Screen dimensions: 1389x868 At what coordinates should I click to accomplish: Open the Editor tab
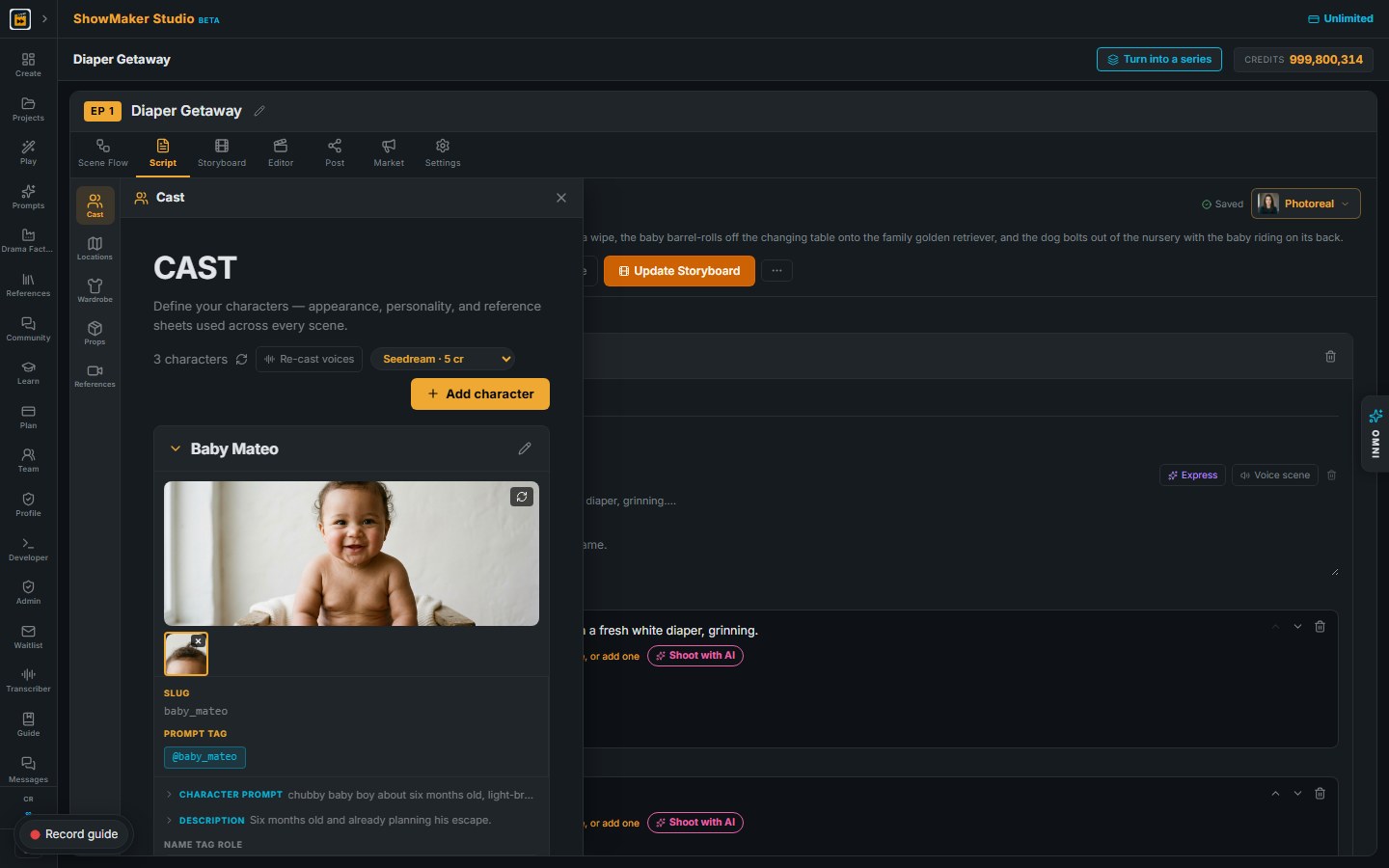(x=281, y=153)
